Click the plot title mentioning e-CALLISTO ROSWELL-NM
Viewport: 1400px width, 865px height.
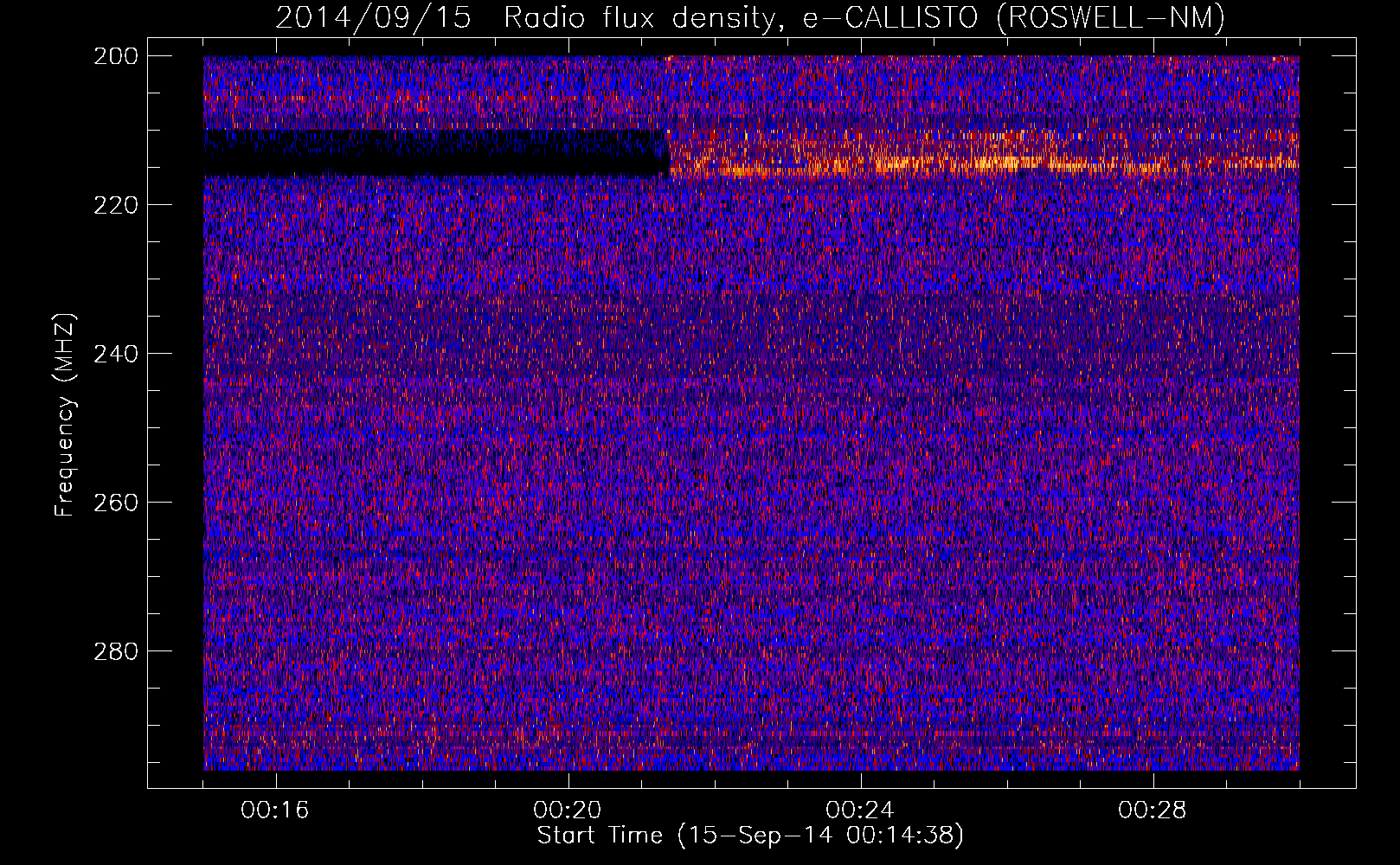[x=750, y=16]
